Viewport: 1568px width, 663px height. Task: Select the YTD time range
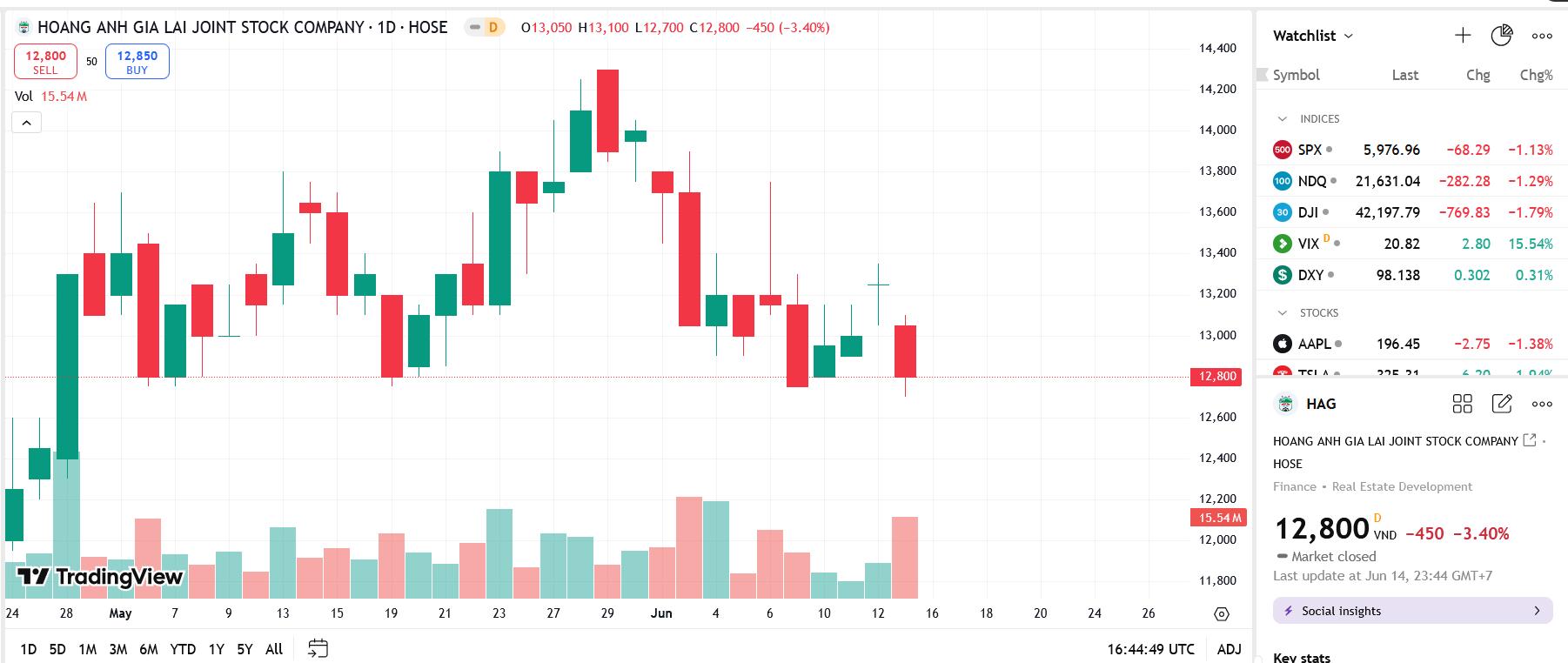click(183, 649)
